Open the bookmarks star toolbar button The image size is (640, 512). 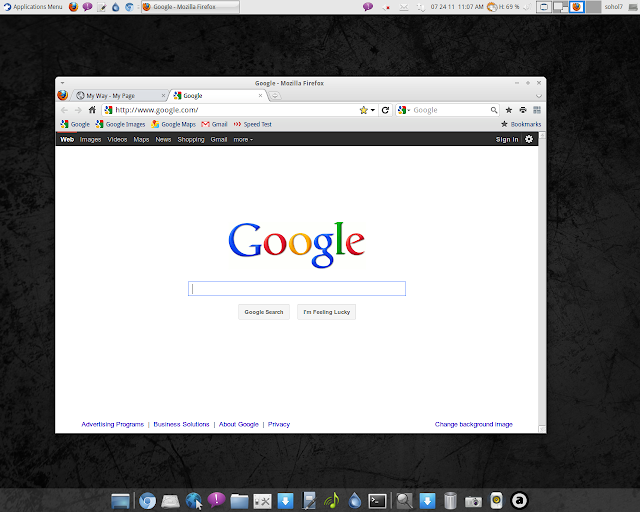(509, 110)
